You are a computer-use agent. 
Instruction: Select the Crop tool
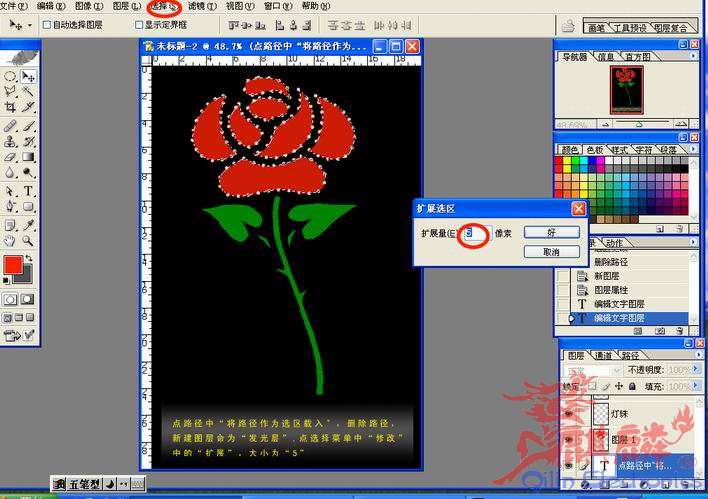pyautogui.click(x=10, y=106)
